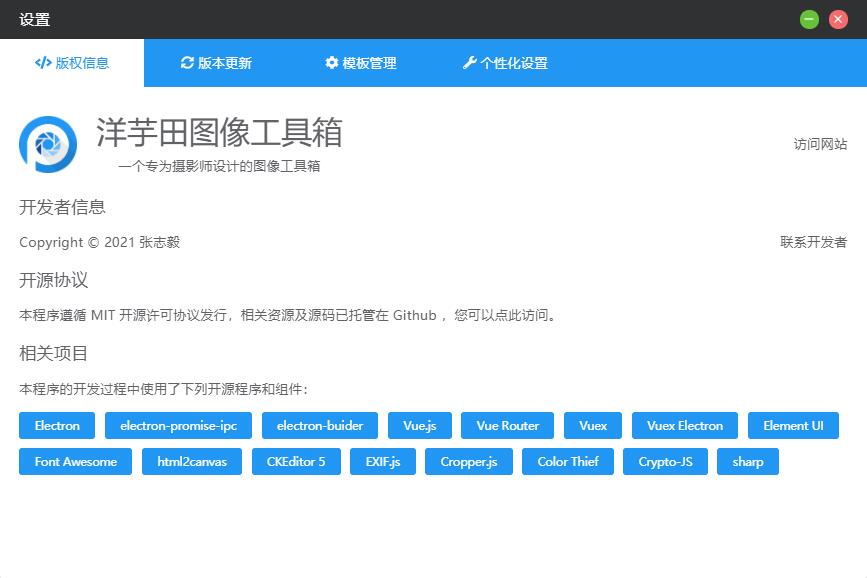Click the Copyright © 2021 张志毅 text

100,242
